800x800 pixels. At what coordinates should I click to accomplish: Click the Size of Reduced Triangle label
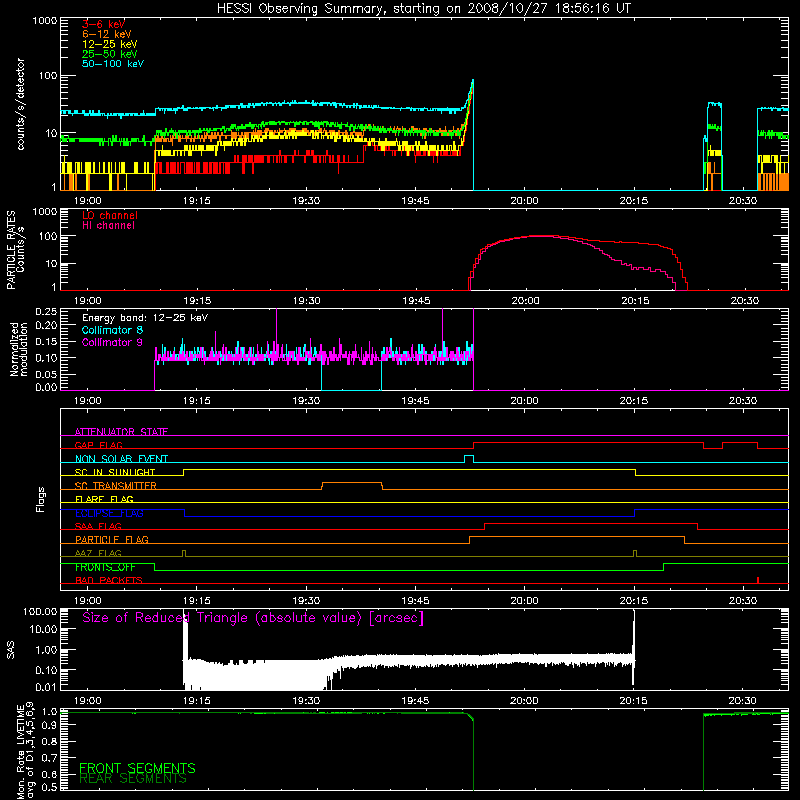(x=253, y=618)
